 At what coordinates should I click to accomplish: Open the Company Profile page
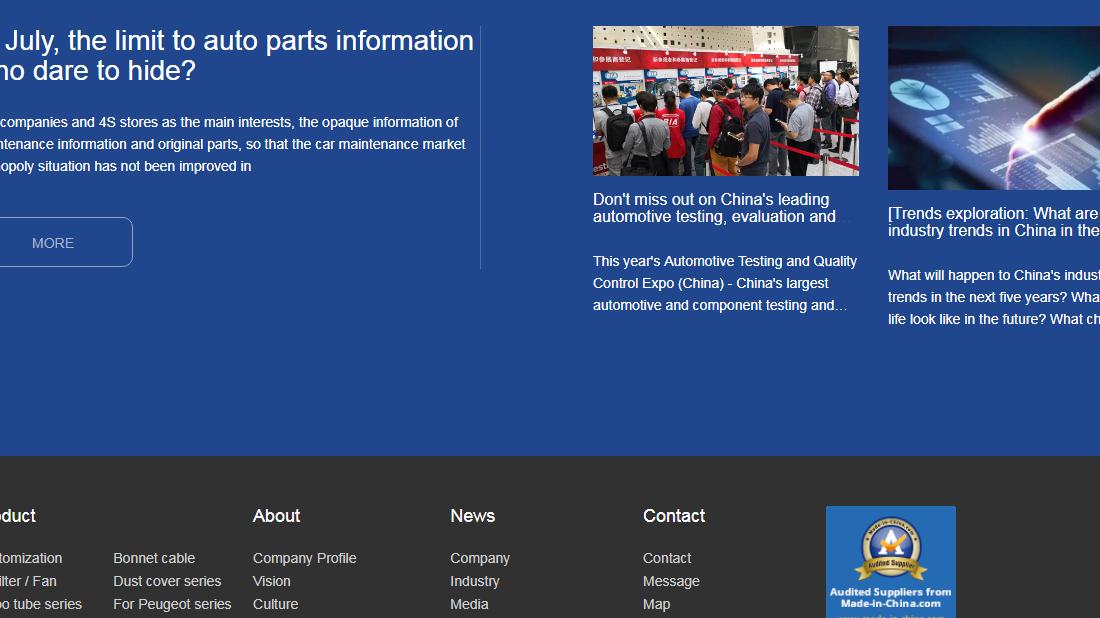304,558
